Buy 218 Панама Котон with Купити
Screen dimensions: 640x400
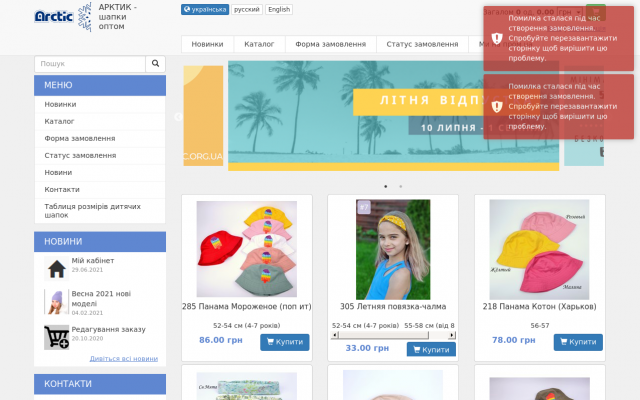pos(578,342)
